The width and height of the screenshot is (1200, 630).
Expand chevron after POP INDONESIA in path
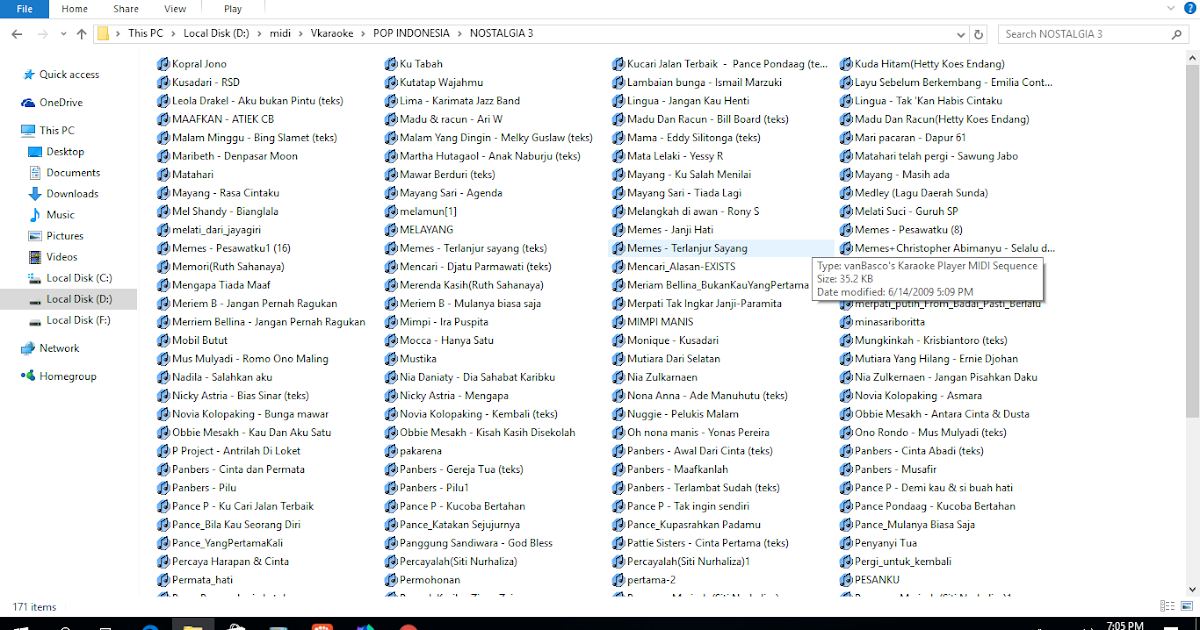[x=459, y=33]
